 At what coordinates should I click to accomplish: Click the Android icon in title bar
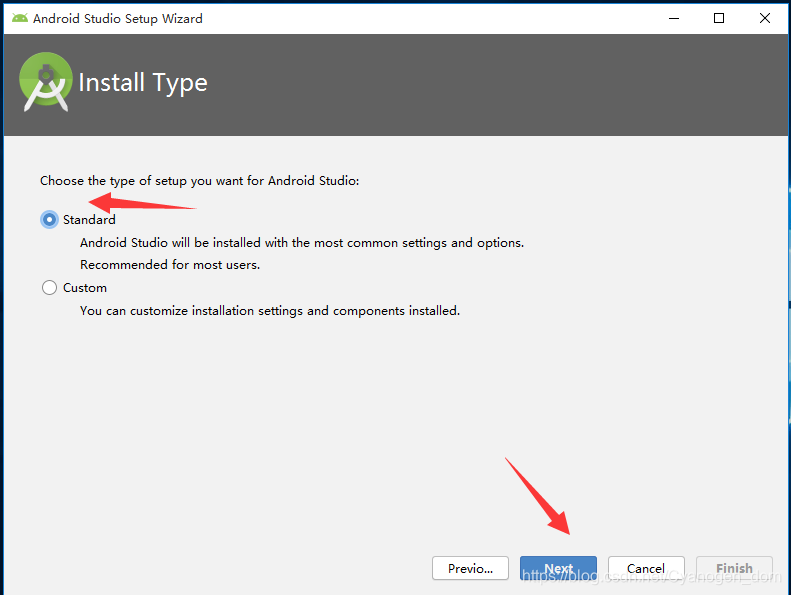tap(20, 18)
